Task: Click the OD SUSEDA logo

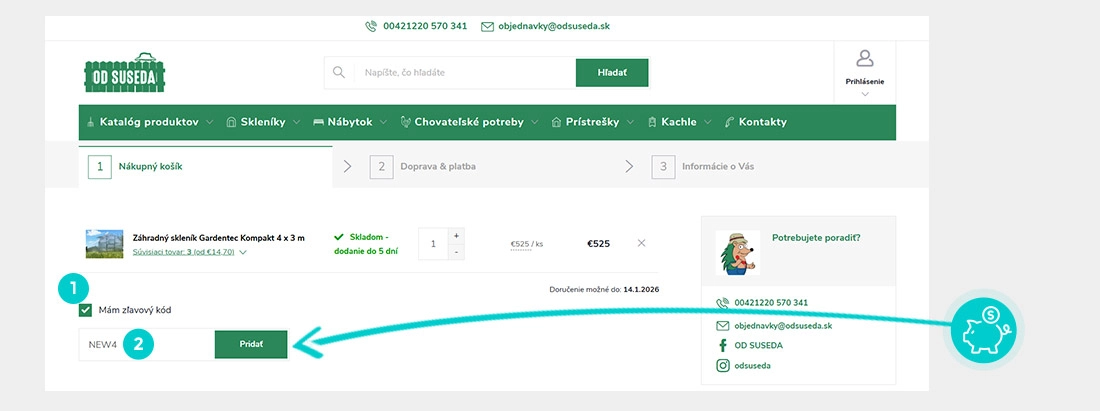Action: (x=125, y=72)
